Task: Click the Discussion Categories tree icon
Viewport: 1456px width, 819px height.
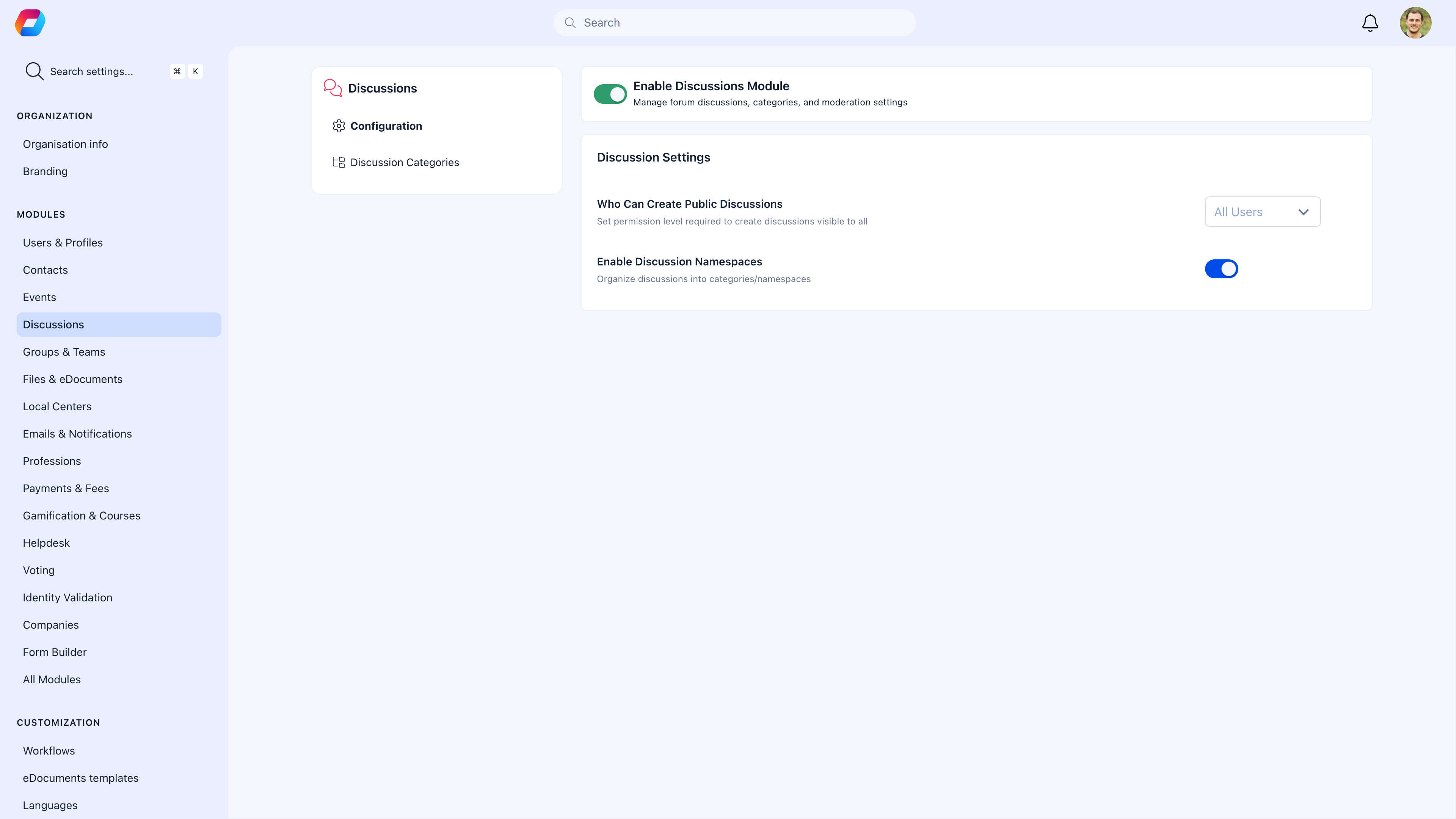Action: click(339, 162)
